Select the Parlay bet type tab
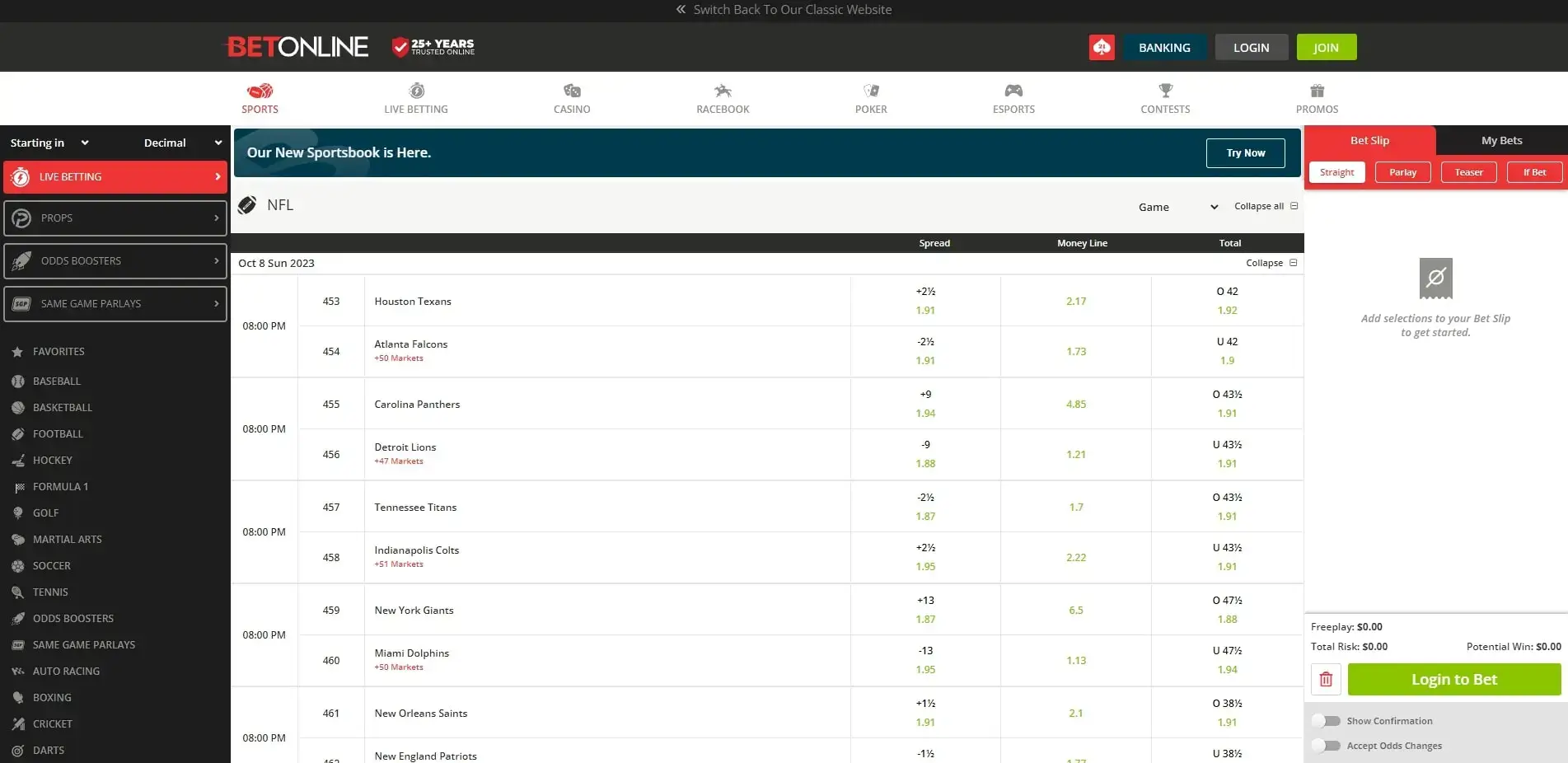 click(1402, 172)
